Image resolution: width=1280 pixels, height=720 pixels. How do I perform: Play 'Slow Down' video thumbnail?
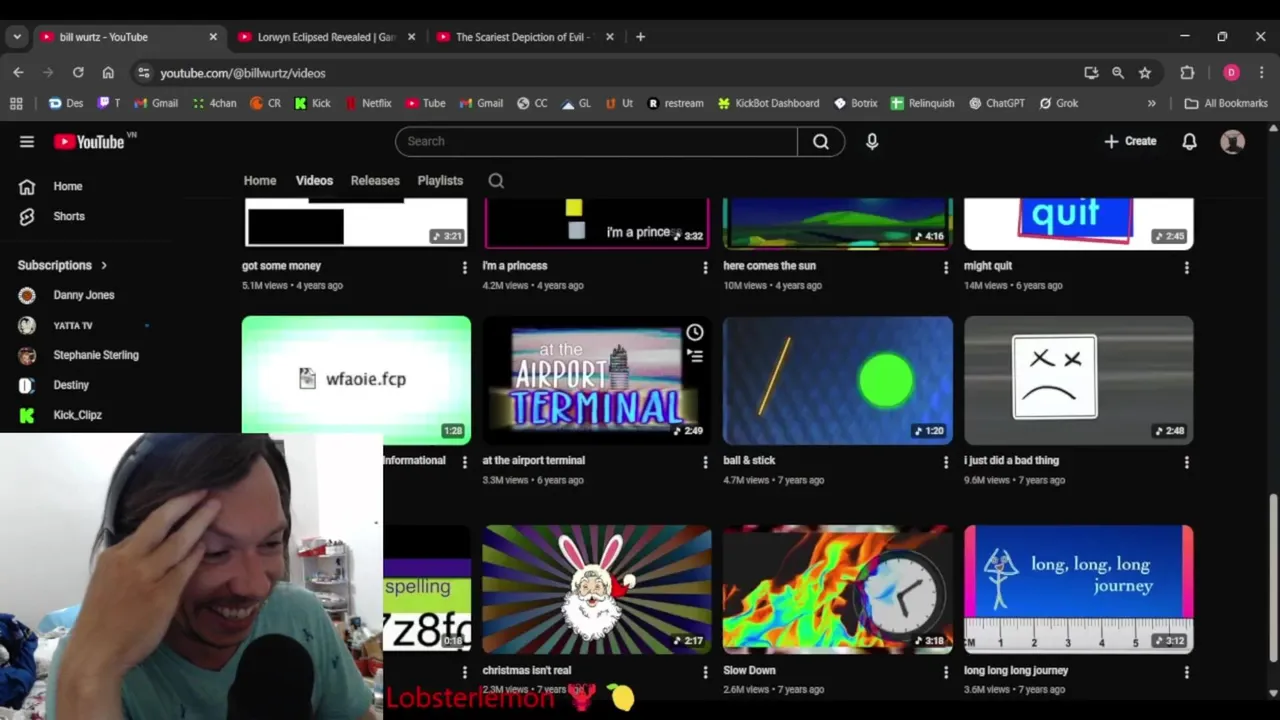tap(838, 589)
